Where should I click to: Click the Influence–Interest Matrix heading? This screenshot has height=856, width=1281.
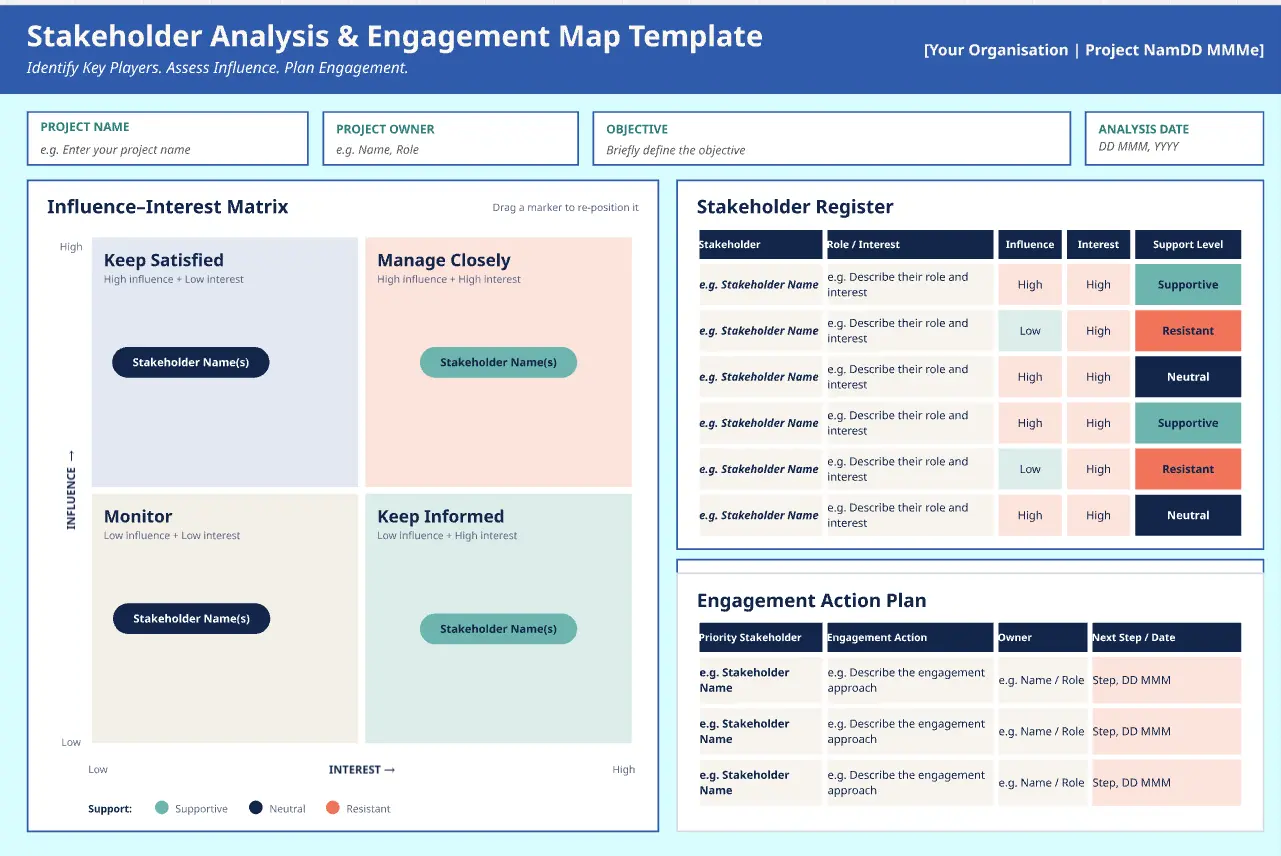coord(168,207)
